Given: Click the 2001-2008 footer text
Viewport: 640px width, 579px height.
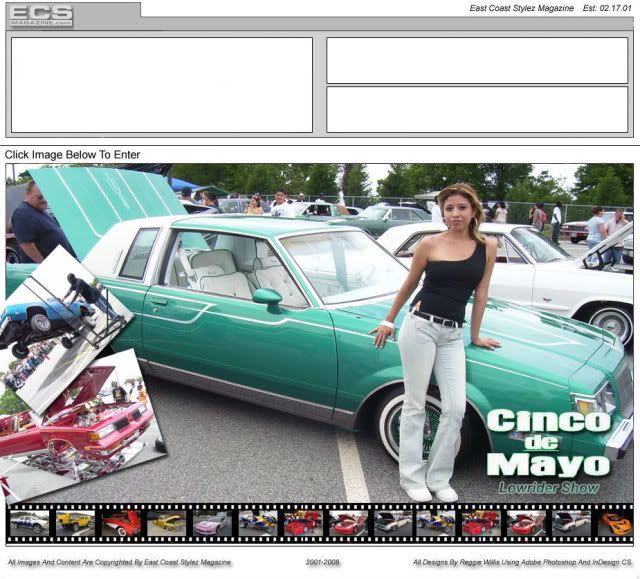Looking at the screenshot, I should pos(323,562).
